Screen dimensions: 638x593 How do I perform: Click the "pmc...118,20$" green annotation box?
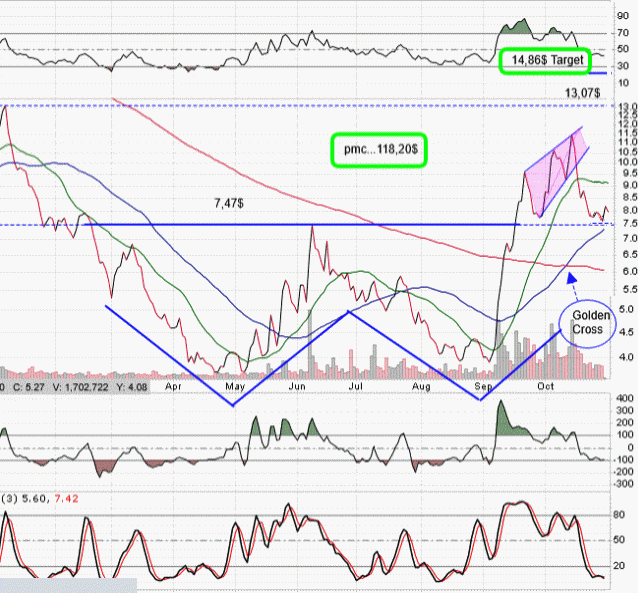coord(379,148)
